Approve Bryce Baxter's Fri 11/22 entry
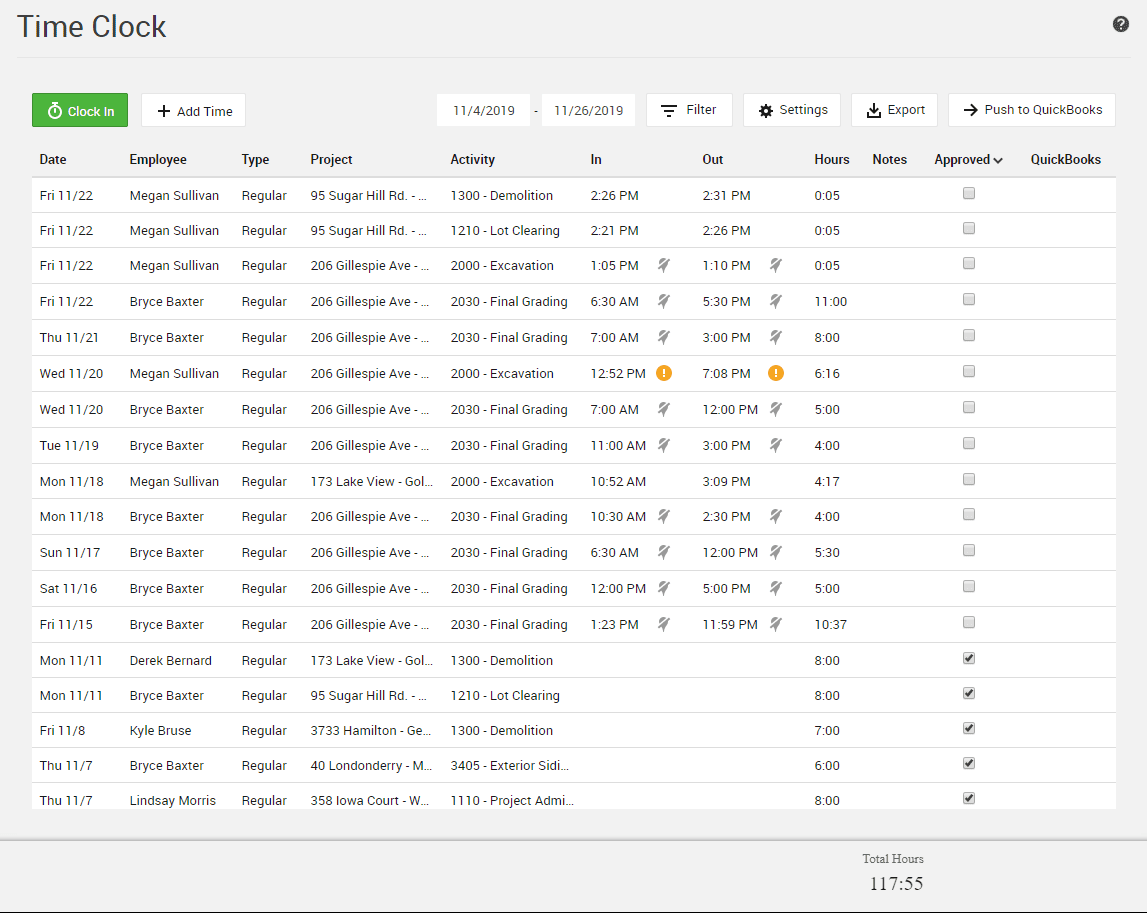 click(969, 299)
